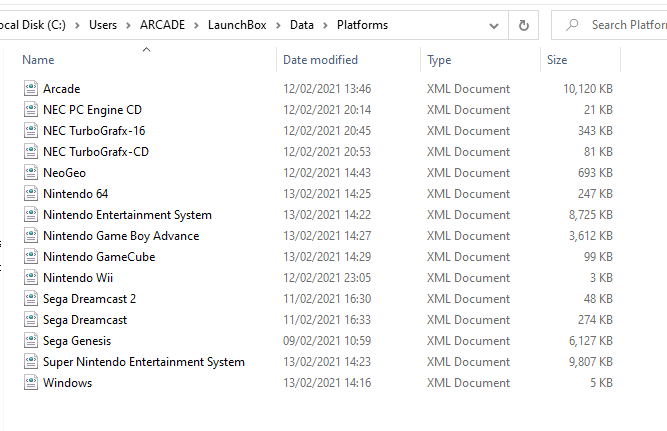Select the Nintendo Entertainment System file name
Image resolution: width=667 pixels, height=431 pixels.
click(127, 215)
